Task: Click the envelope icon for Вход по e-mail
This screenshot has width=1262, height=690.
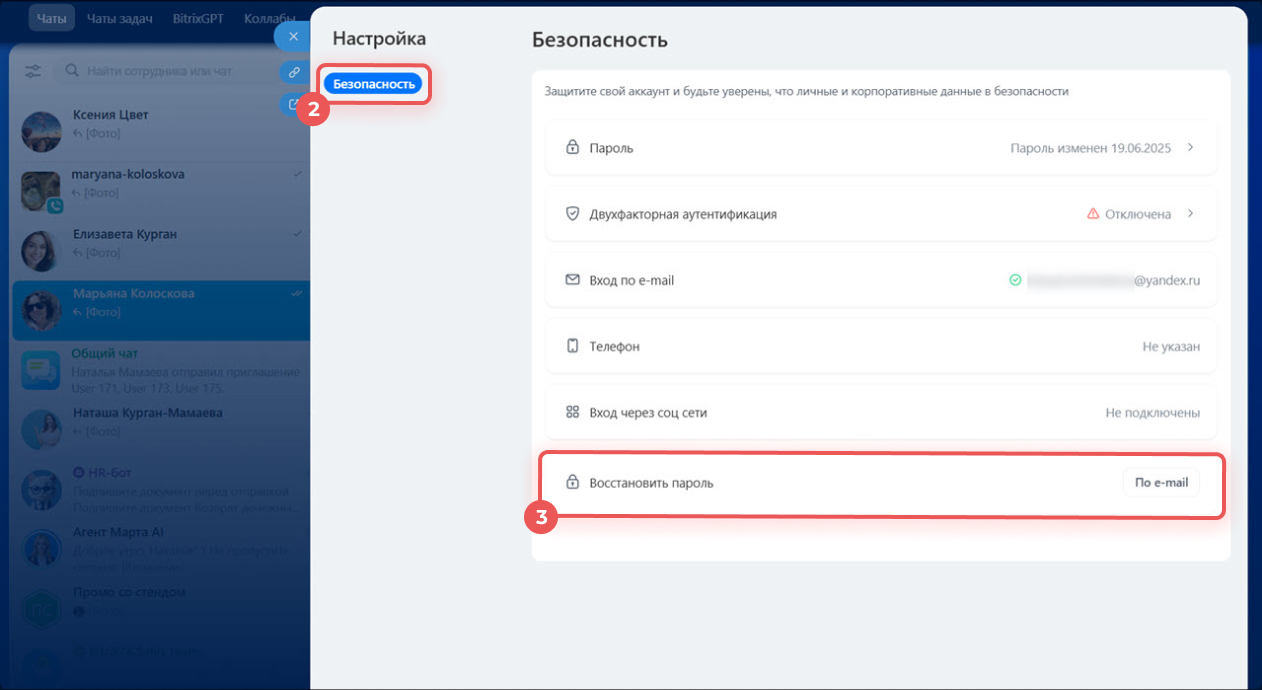Action: [573, 280]
